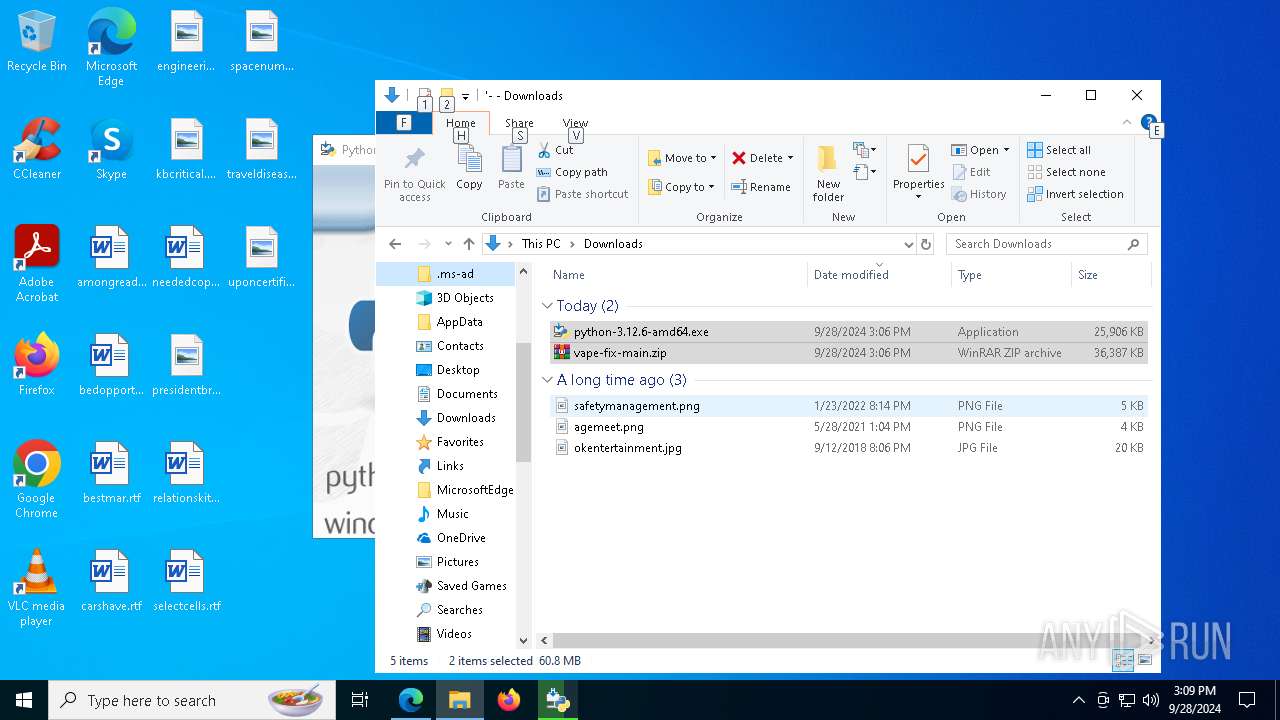
Task: Select agemeet.png file
Action: [849, 427]
